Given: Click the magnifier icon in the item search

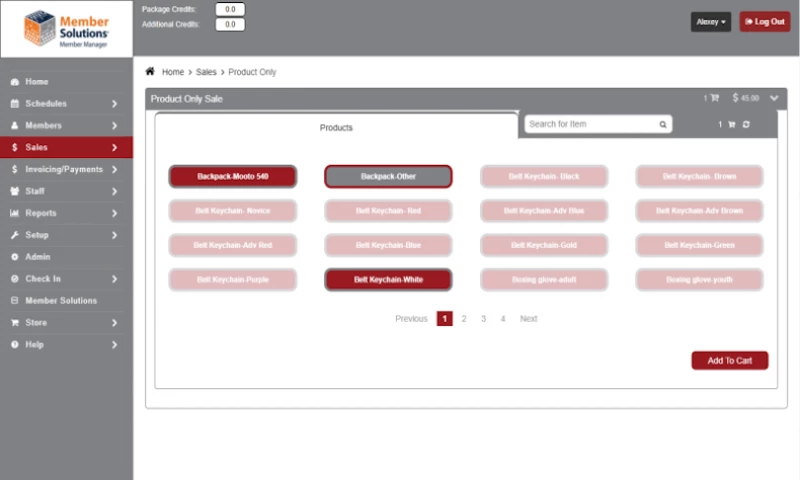Looking at the screenshot, I should pos(662,125).
